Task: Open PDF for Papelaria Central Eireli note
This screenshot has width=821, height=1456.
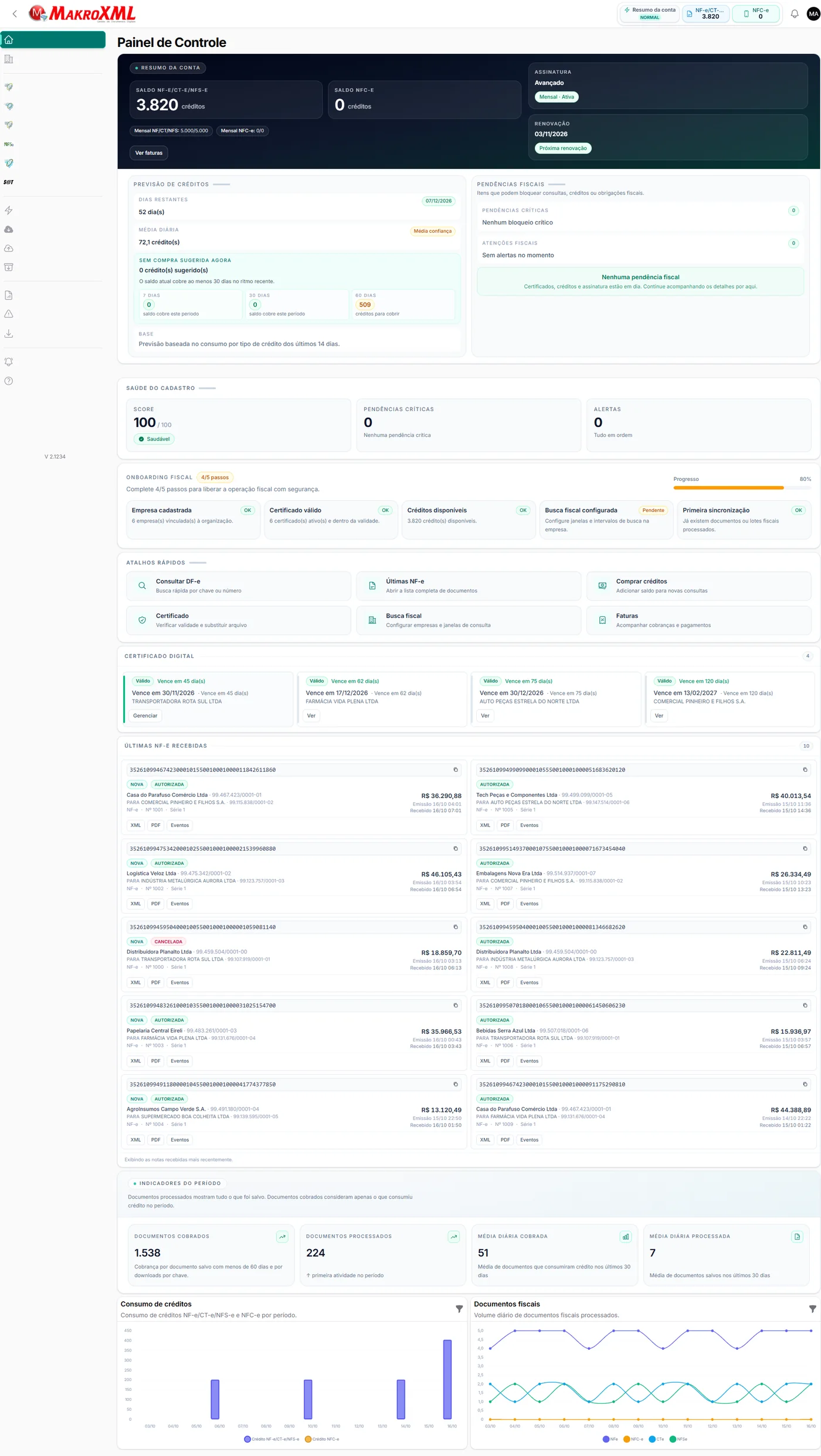Action: [x=155, y=1061]
